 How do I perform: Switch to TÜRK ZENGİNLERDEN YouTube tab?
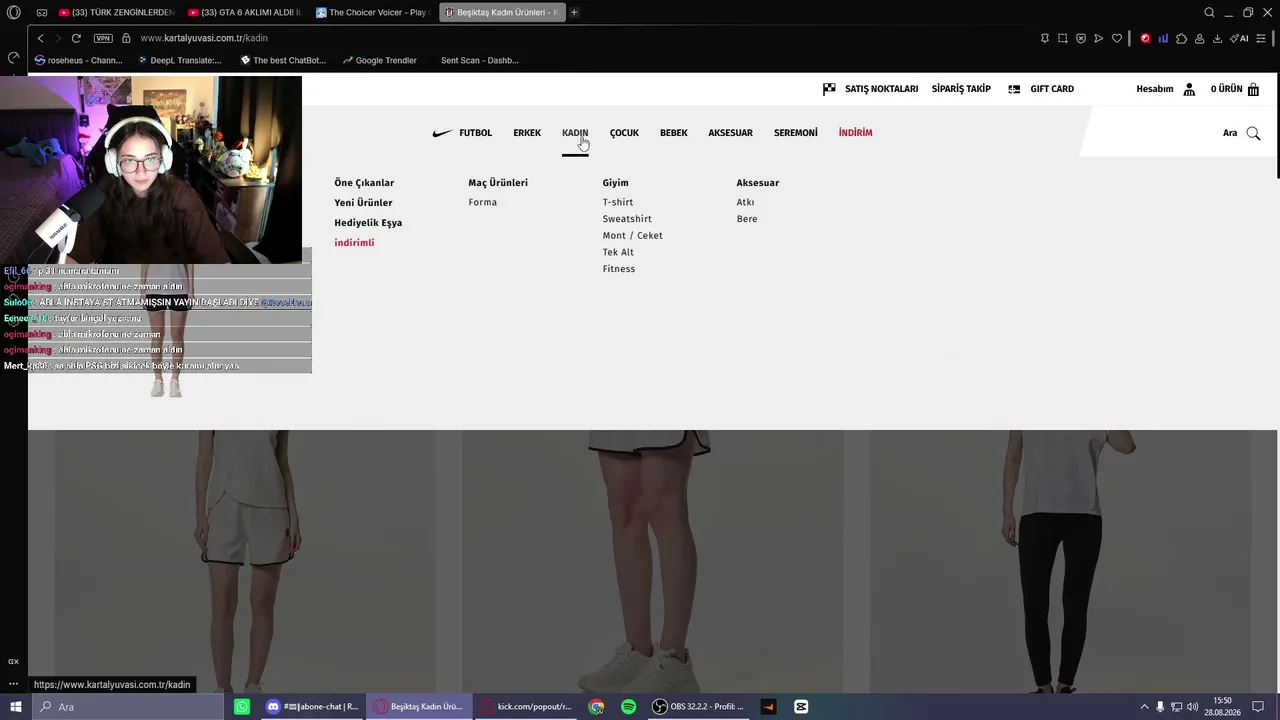pyautogui.click(x=116, y=12)
